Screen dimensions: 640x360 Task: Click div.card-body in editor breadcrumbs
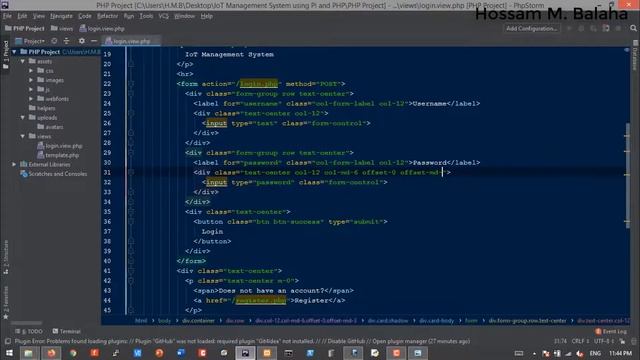(x=436, y=321)
